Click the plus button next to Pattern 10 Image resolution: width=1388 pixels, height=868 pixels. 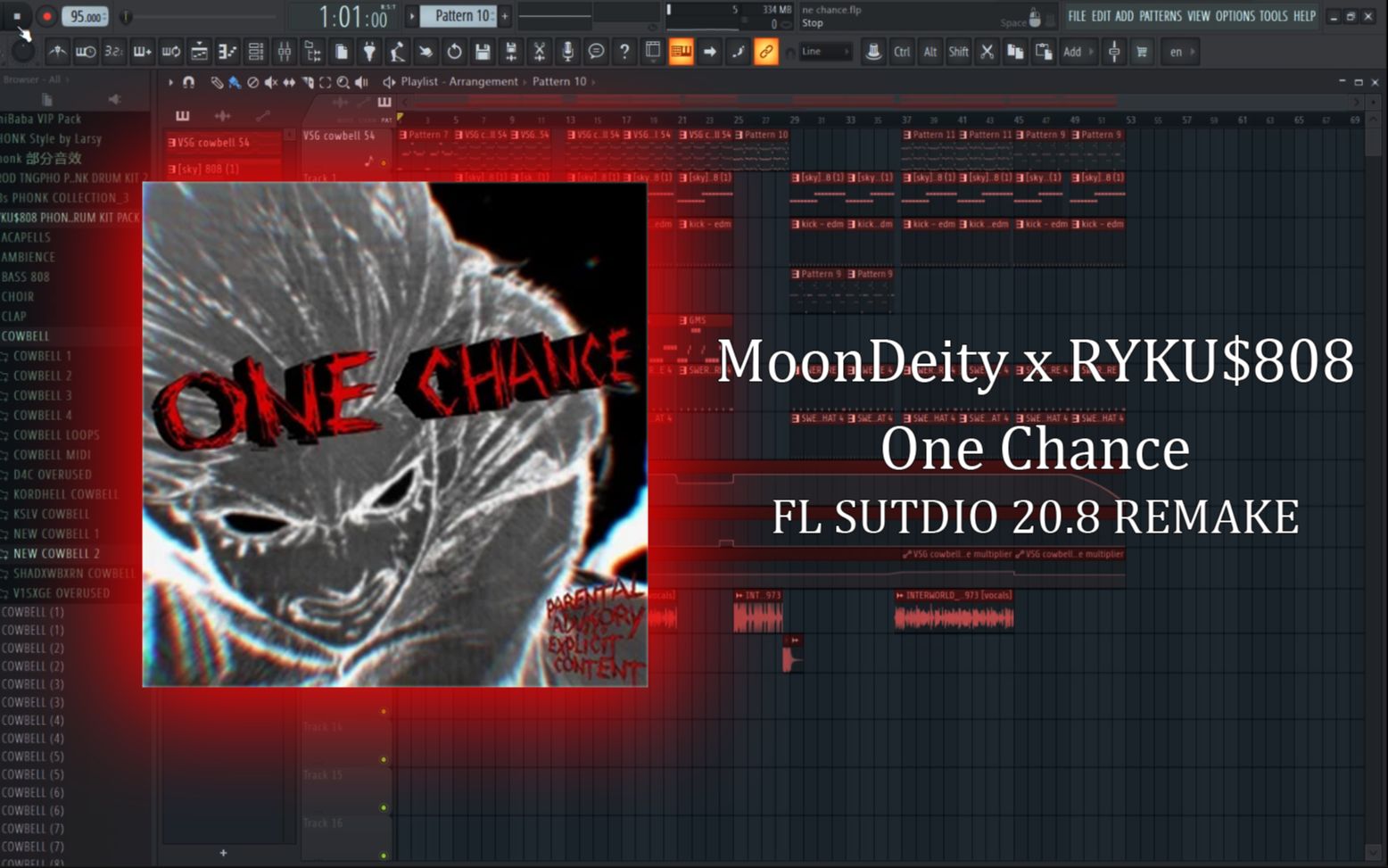pos(505,16)
